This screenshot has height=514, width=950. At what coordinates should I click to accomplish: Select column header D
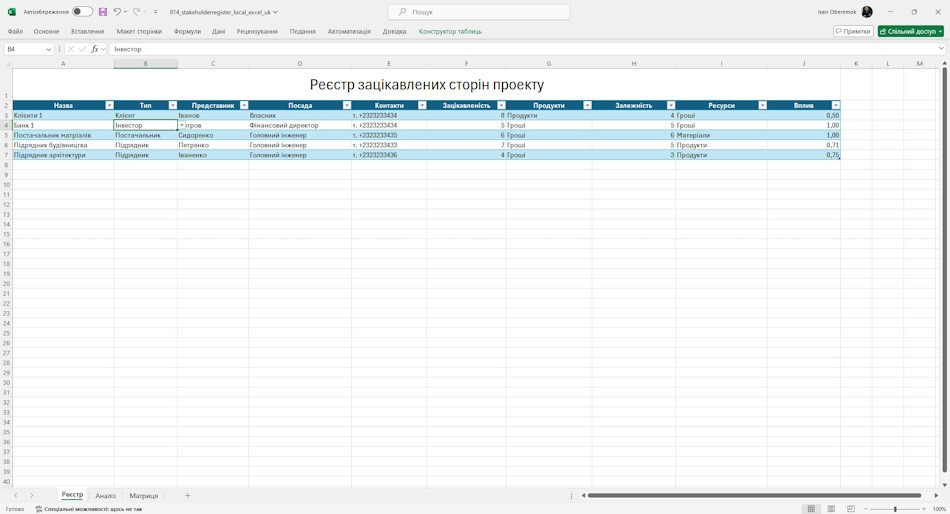[299, 64]
